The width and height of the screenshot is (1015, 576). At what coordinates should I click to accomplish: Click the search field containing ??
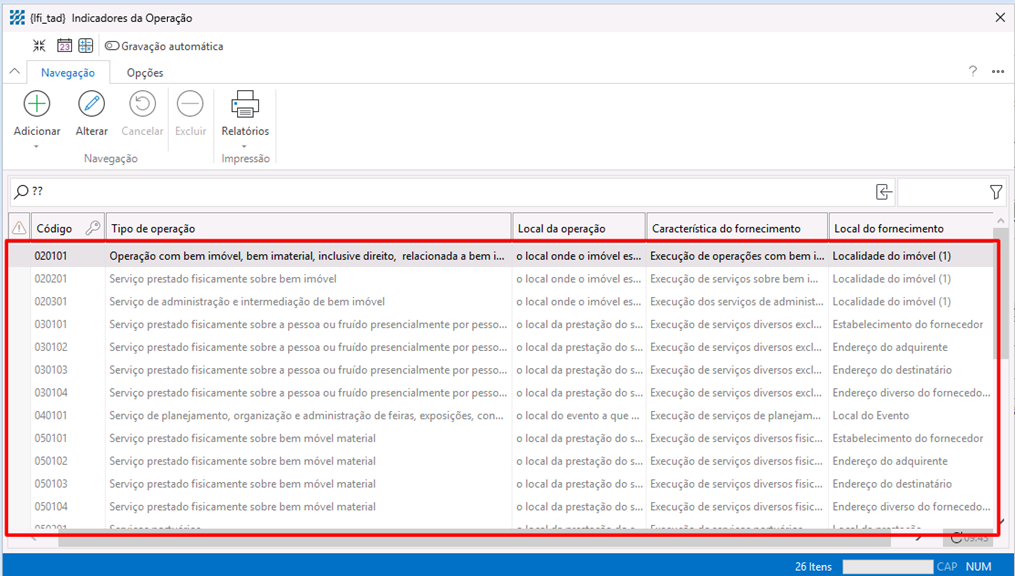[440, 192]
